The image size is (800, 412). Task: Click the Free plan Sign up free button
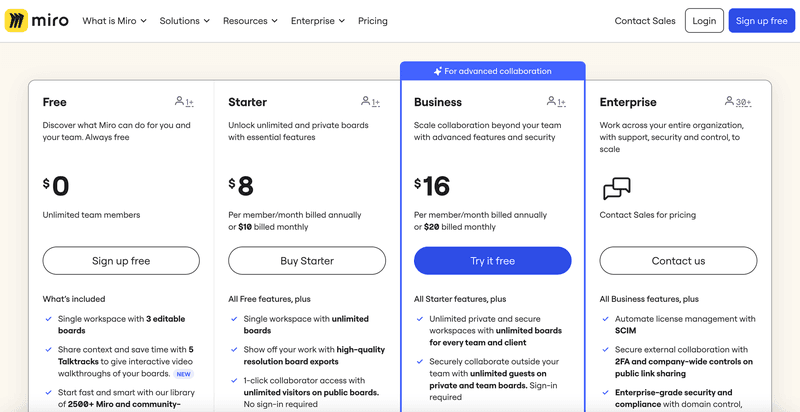pyautogui.click(x=121, y=261)
